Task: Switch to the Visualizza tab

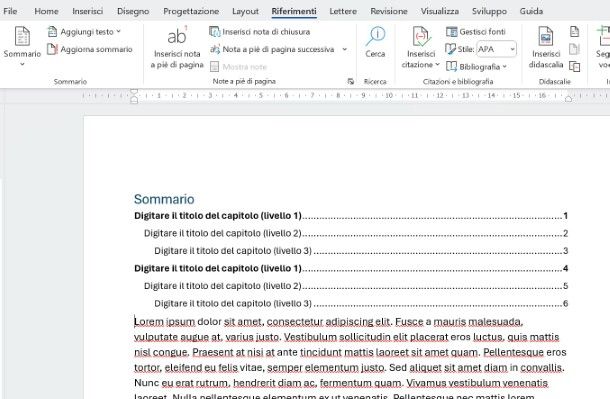Action: 440,11
